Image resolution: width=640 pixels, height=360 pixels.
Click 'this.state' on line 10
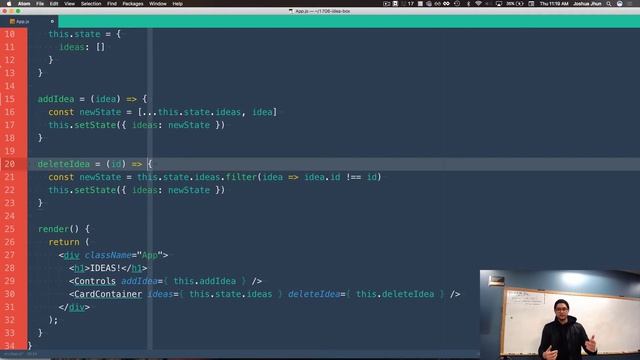coord(74,34)
